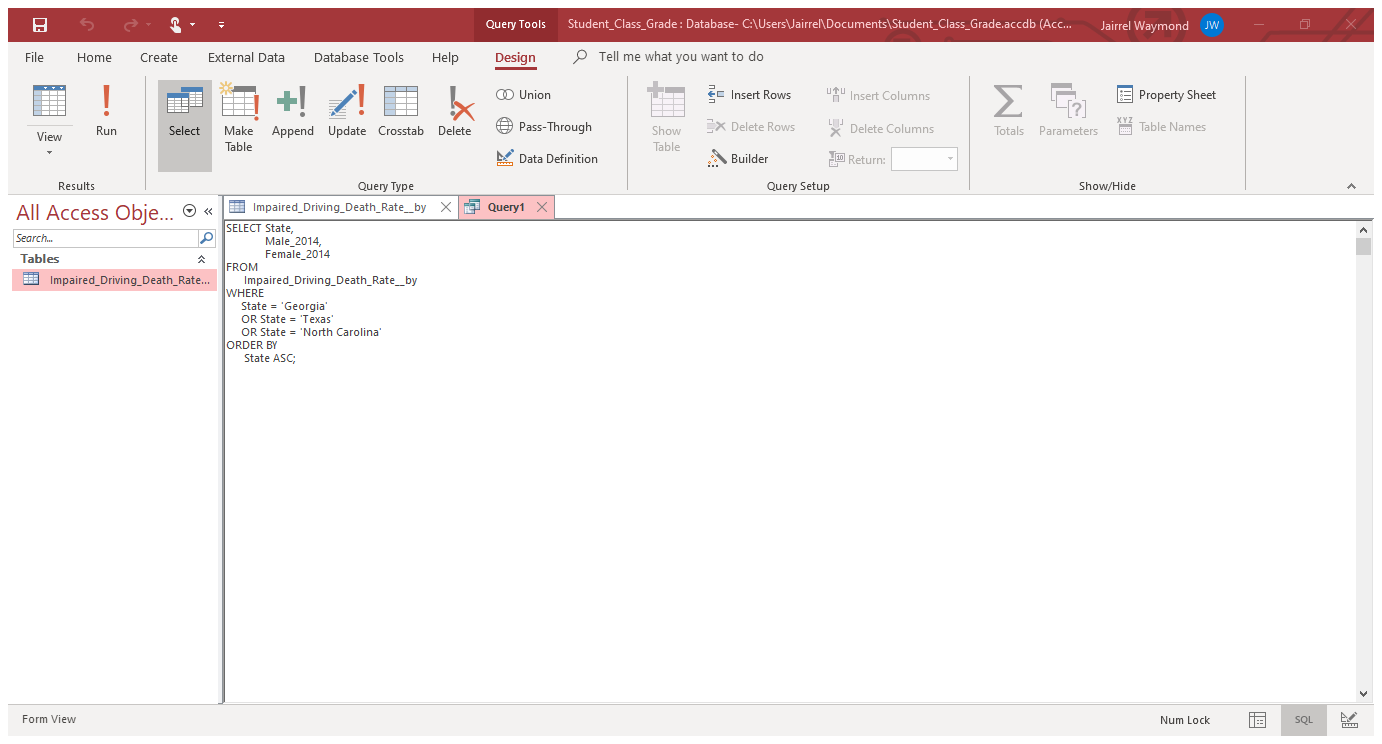Open All Access Objects dropdown menu
This screenshot has width=1382, height=744.
tap(190, 211)
